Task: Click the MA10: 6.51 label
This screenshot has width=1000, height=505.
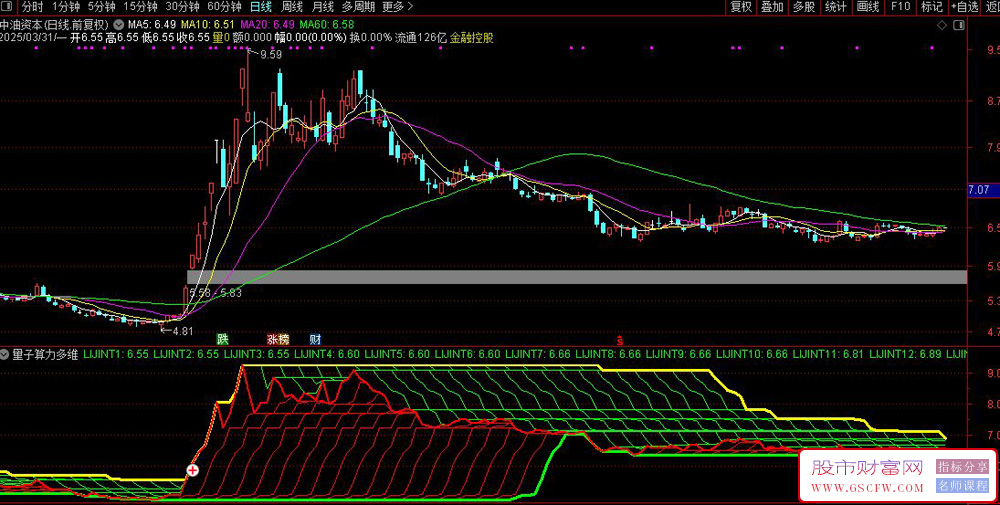Action: coord(208,24)
